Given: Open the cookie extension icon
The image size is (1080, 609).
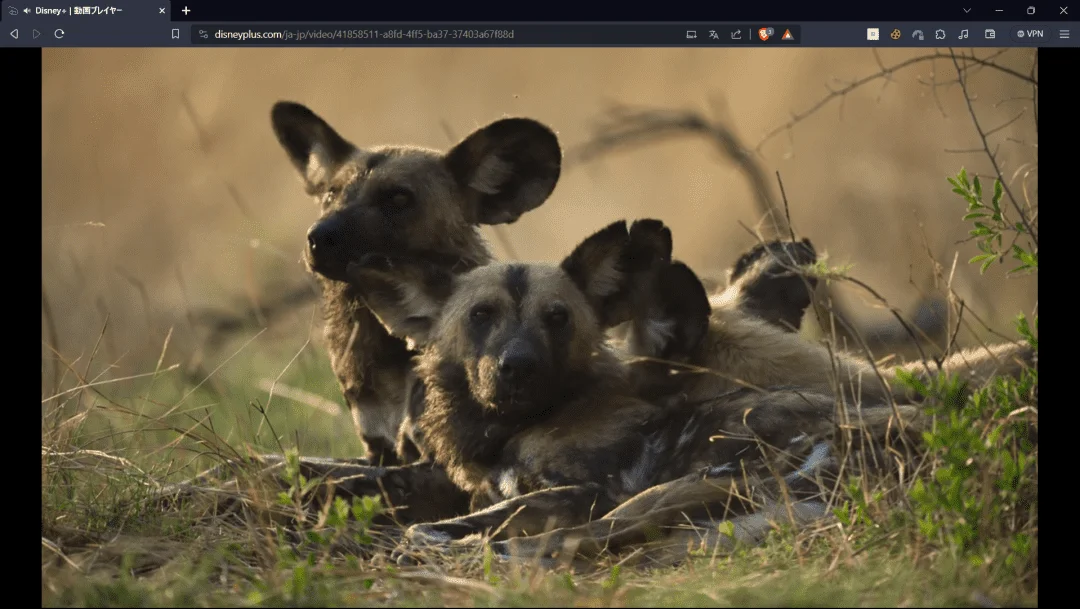Looking at the screenshot, I should 895,34.
